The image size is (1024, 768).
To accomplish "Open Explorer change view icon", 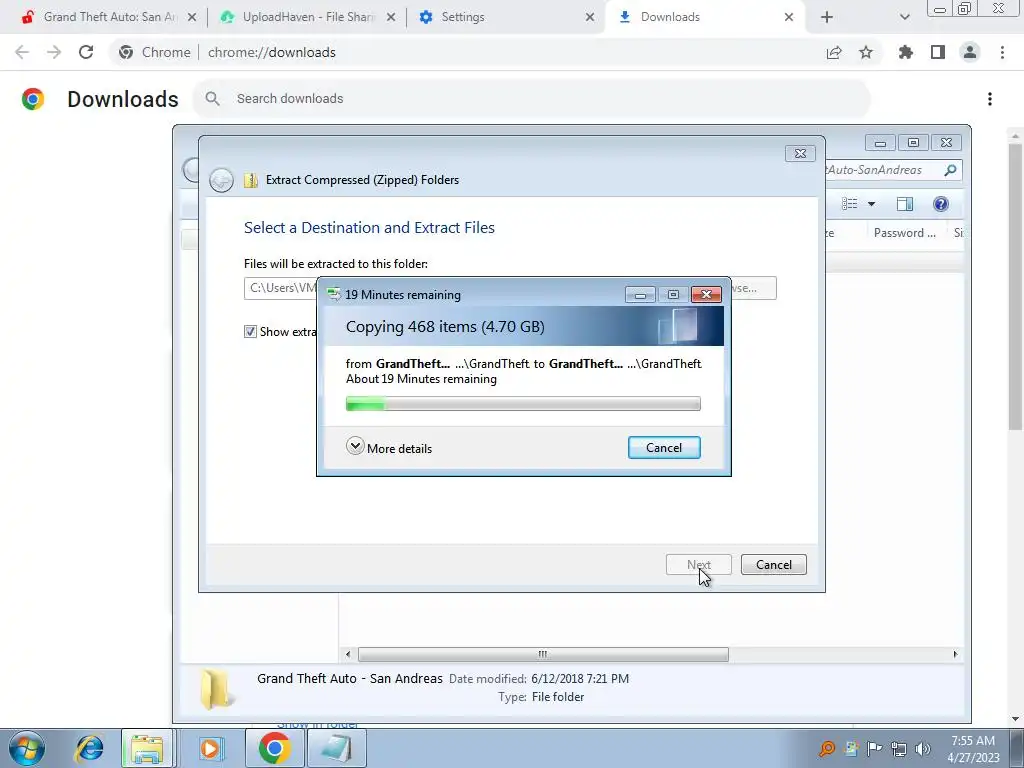I will [x=849, y=204].
